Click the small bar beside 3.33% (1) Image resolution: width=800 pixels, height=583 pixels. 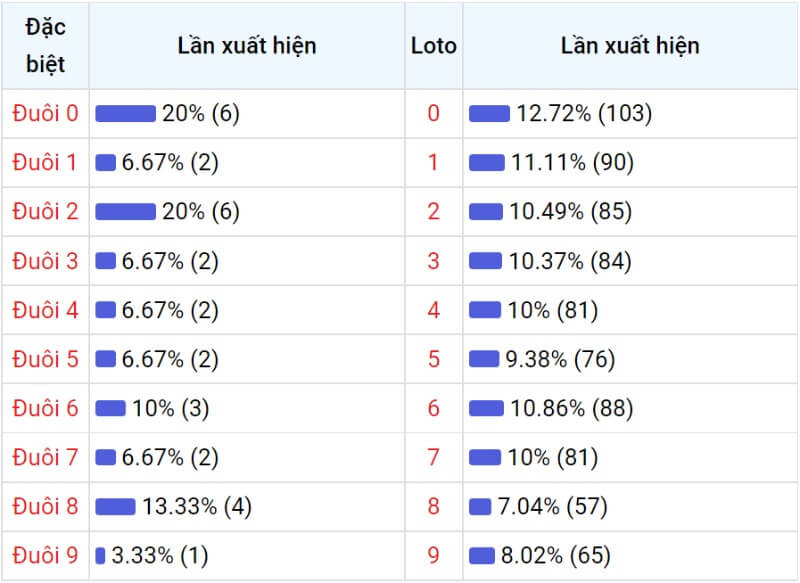(100, 555)
